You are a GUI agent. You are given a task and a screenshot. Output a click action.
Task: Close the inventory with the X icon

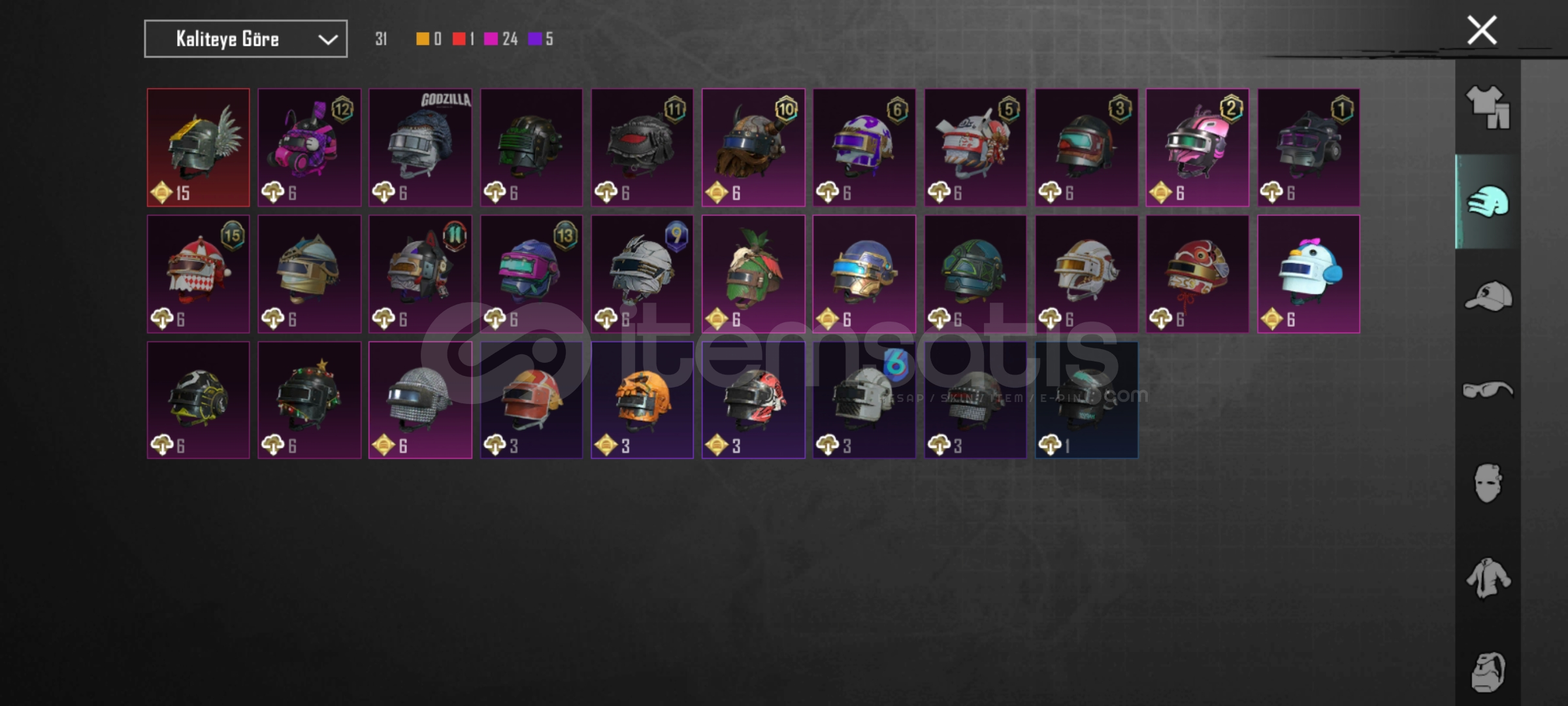[x=1482, y=30]
